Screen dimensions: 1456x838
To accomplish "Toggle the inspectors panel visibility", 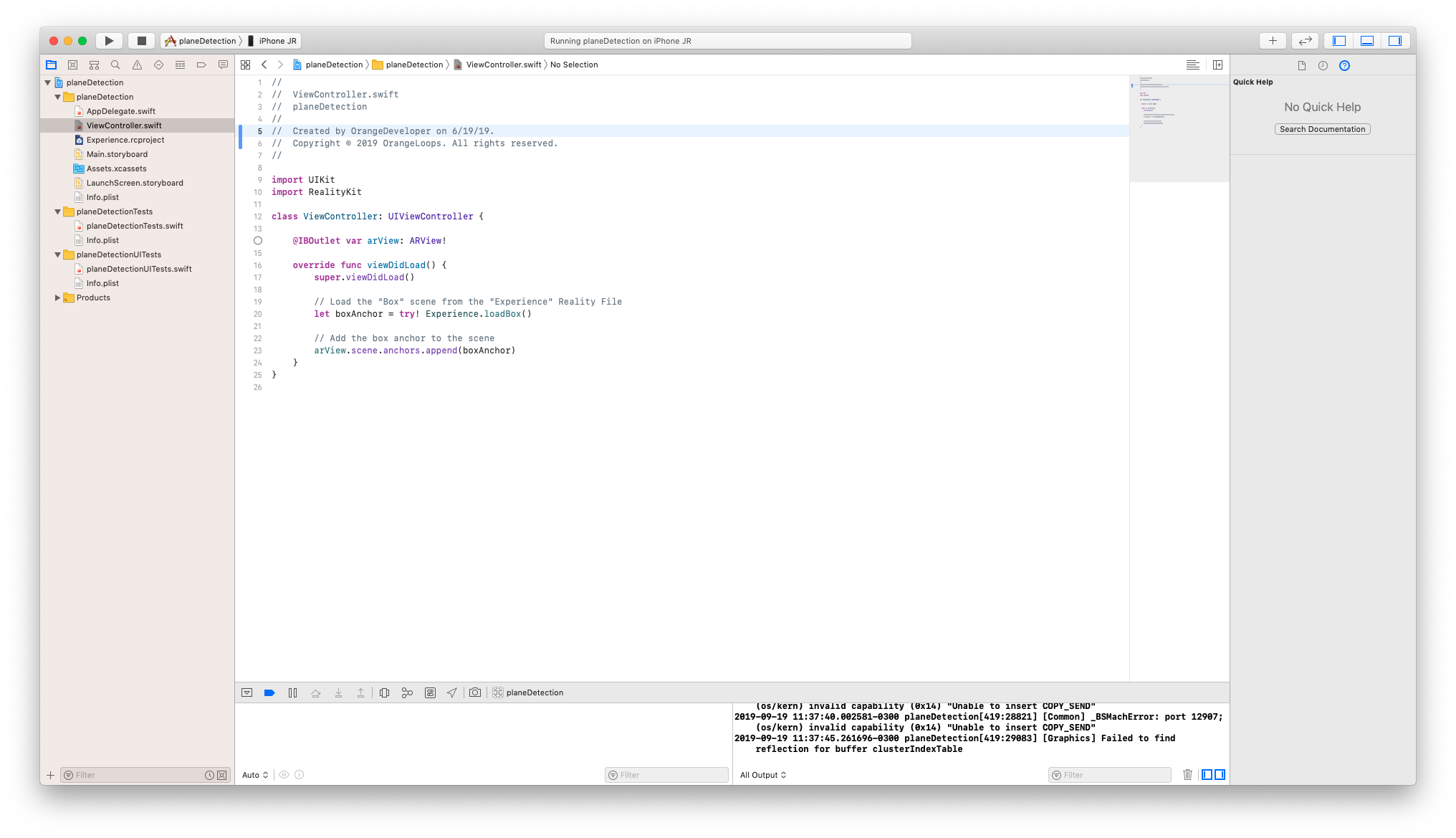I will coord(1395,41).
